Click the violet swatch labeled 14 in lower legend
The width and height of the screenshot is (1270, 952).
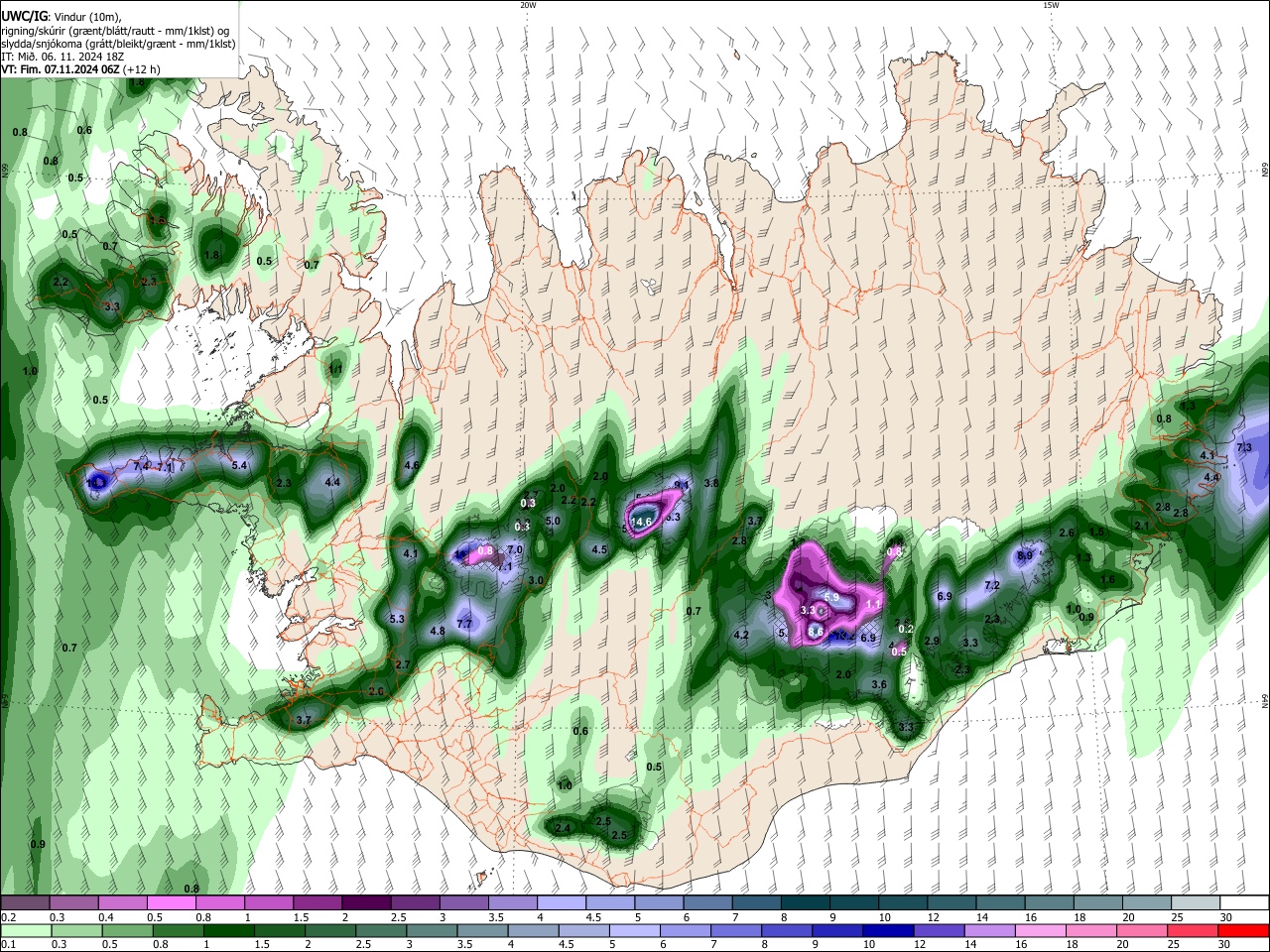pyautogui.click(x=990, y=931)
